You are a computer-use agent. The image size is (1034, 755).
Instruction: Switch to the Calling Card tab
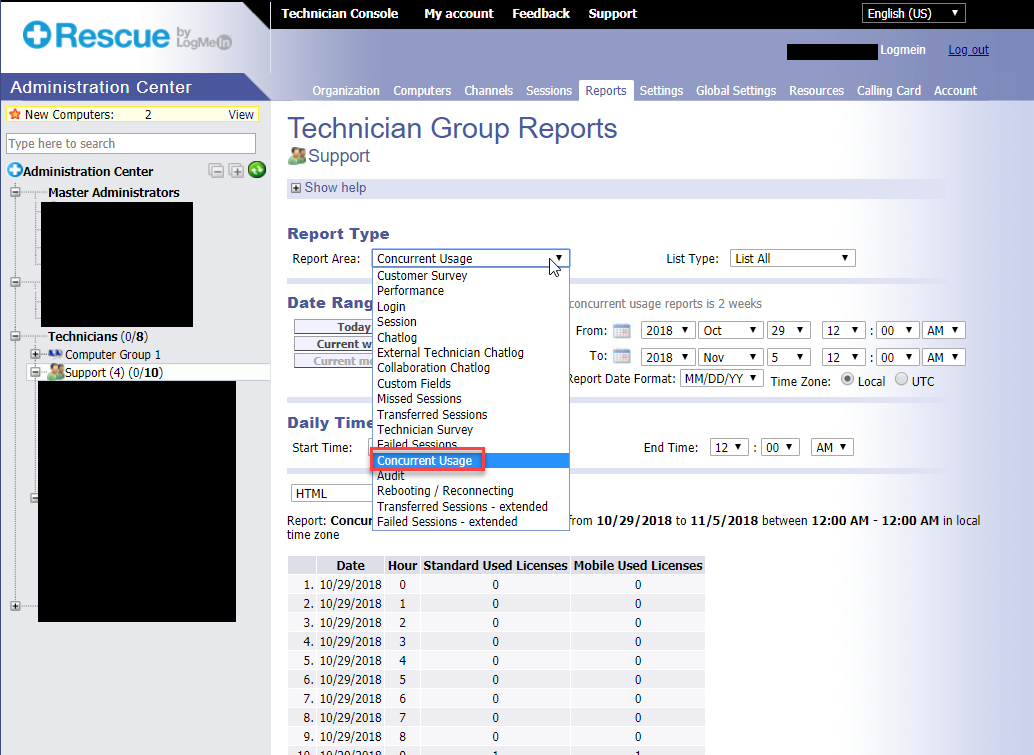889,90
